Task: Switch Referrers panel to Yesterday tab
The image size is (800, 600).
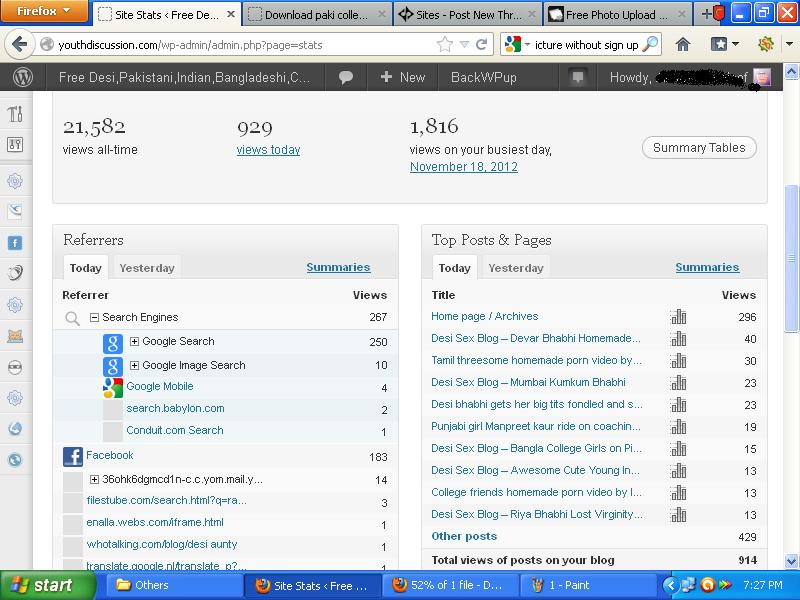Action: 147,268
